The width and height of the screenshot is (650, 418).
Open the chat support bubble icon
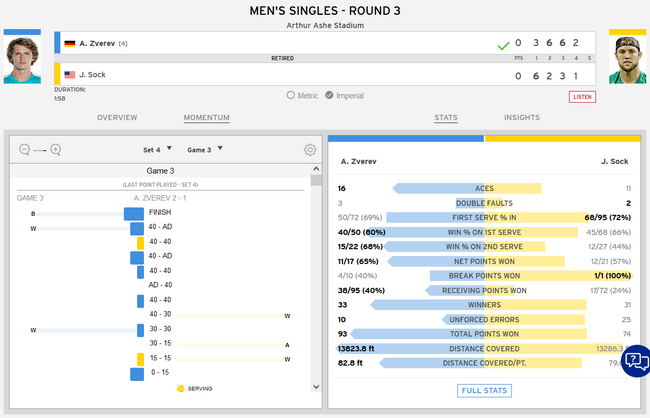coord(636,361)
